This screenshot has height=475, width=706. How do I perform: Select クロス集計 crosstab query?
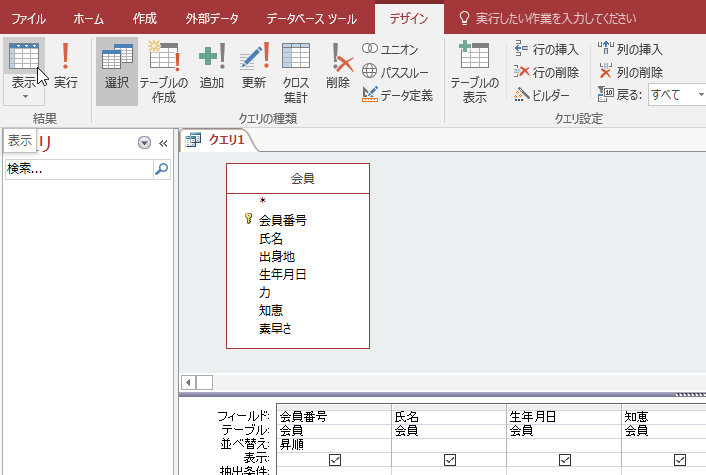295,72
